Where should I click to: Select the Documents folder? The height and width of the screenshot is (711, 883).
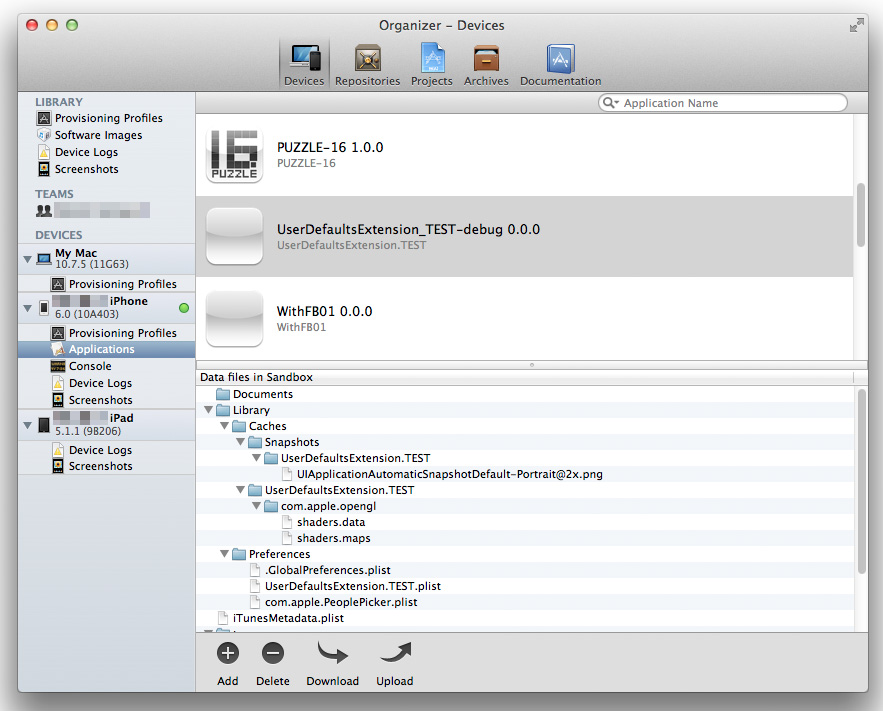tap(255, 394)
